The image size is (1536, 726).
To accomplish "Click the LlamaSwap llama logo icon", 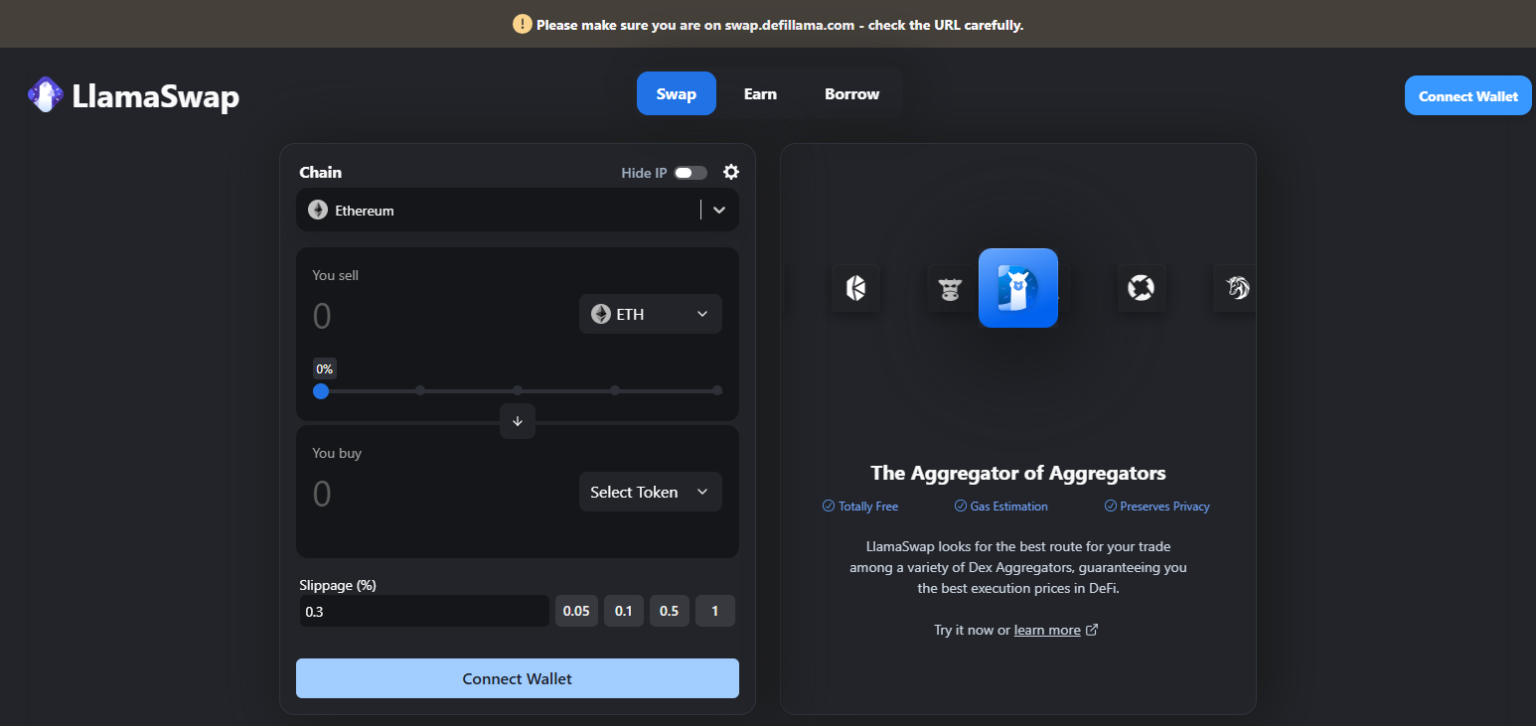I will [x=45, y=95].
